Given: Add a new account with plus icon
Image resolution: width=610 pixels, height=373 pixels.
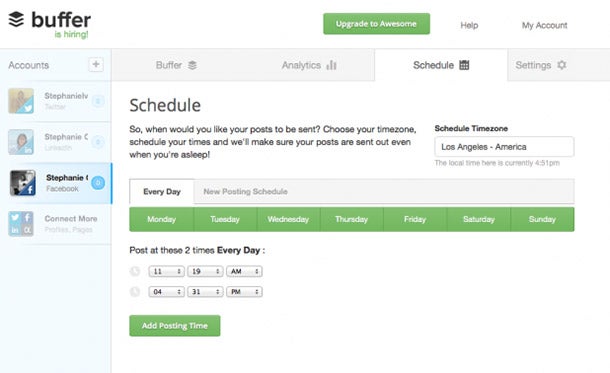Looking at the screenshot, I should click(x=96, y=64).
